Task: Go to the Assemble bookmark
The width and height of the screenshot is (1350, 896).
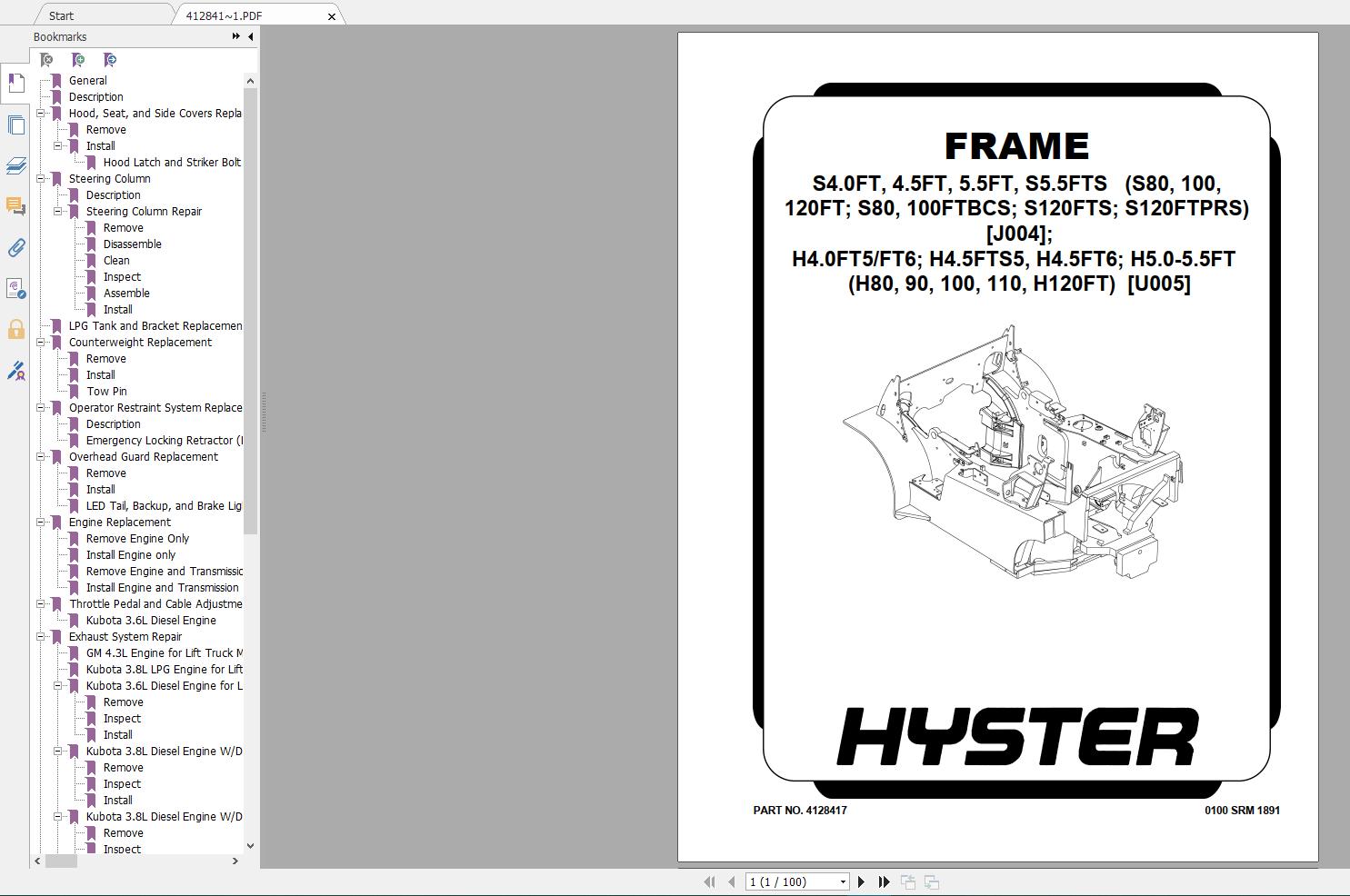Action: pos(126,294)
